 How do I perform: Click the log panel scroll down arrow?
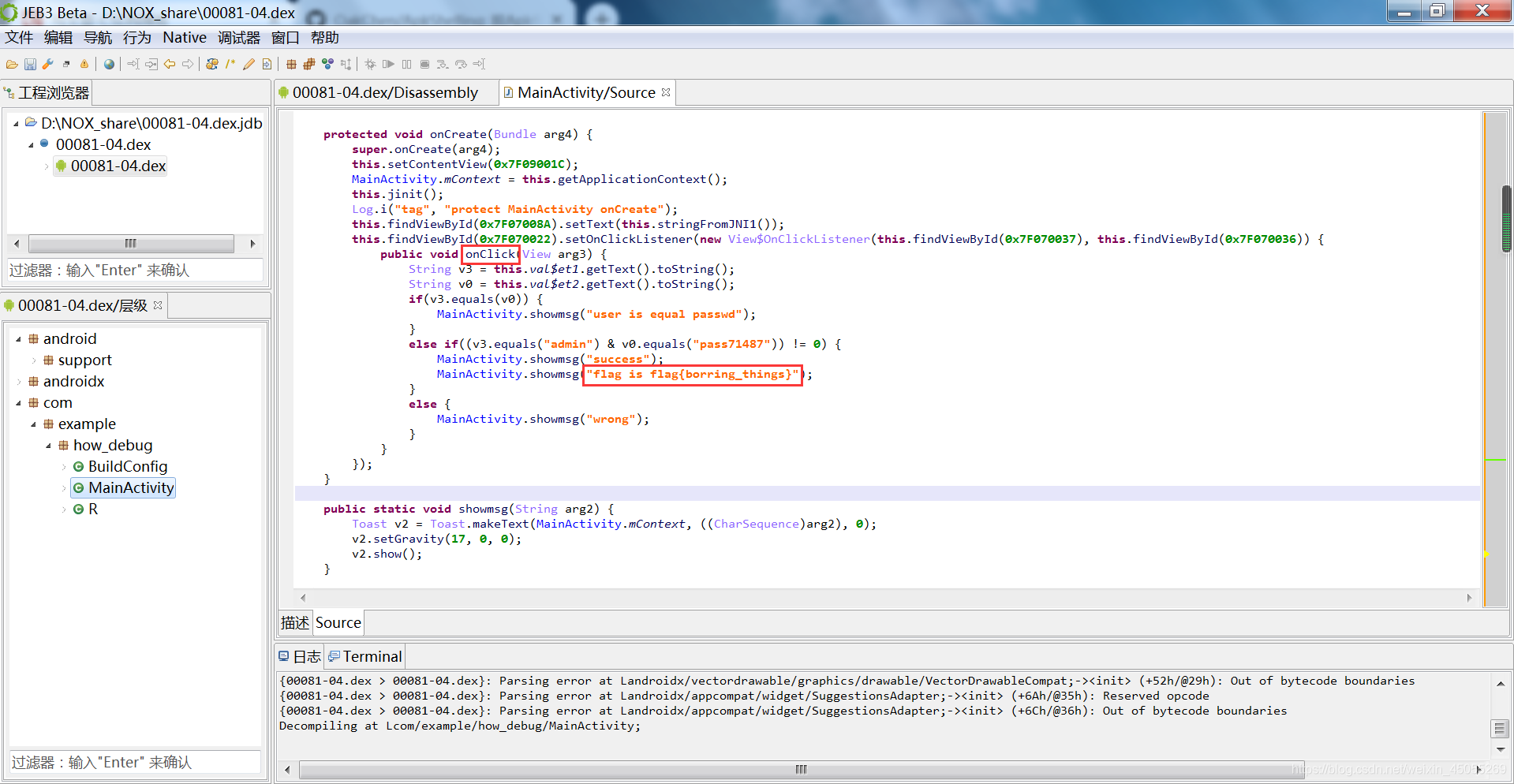point(1500,750)
